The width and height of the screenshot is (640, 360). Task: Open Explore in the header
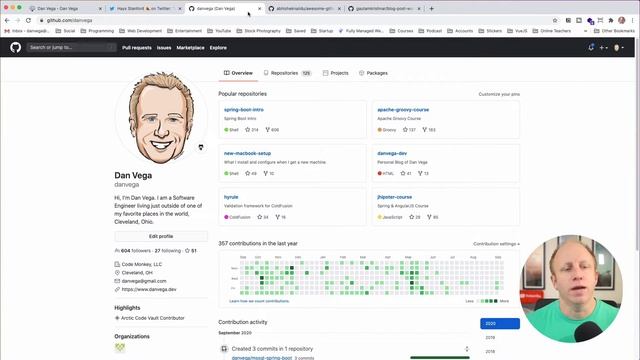point(218,48)
